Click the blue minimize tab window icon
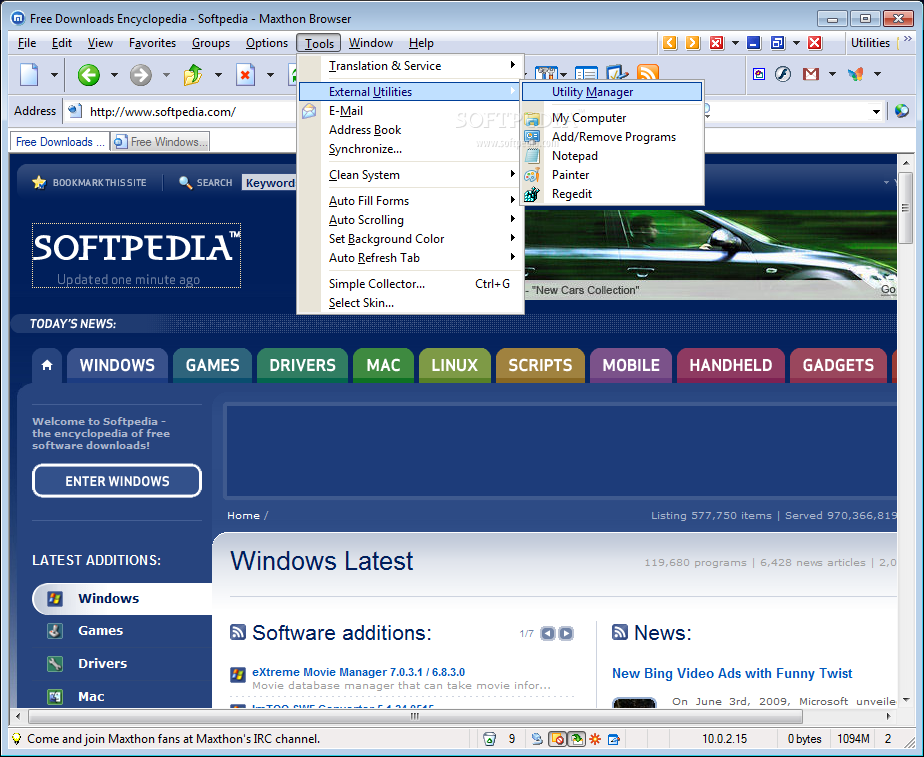Screen dimensions: 924x757 point(754,43)
